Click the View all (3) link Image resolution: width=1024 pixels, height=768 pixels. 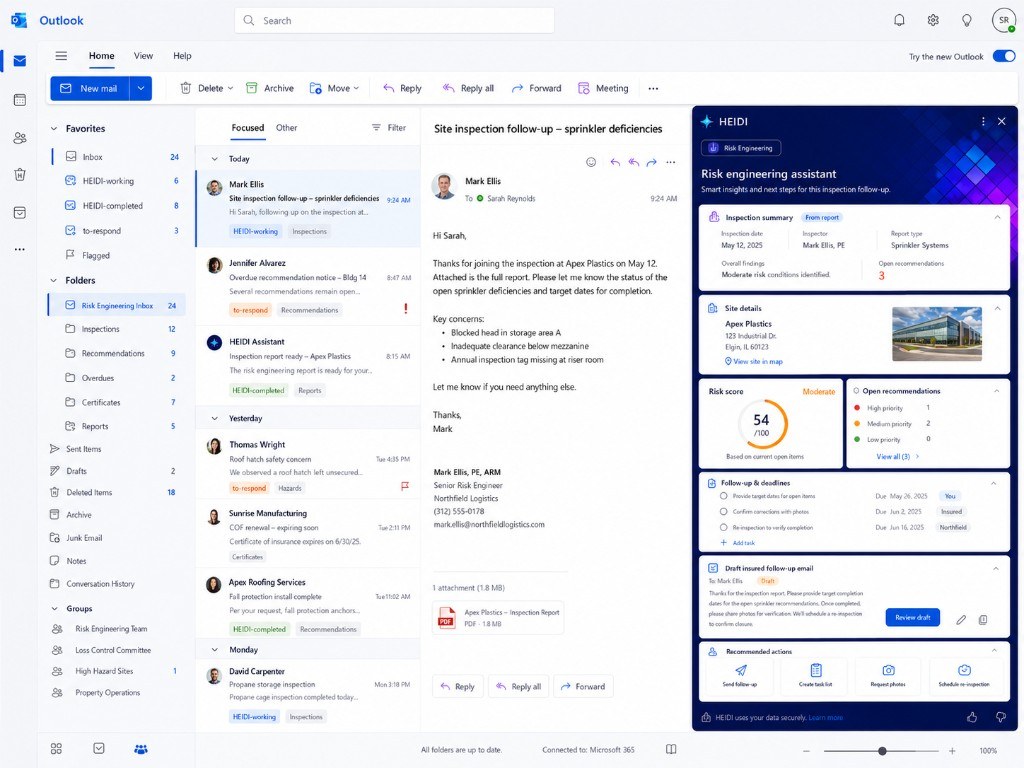pyautogui.click(x=897, y=456)
